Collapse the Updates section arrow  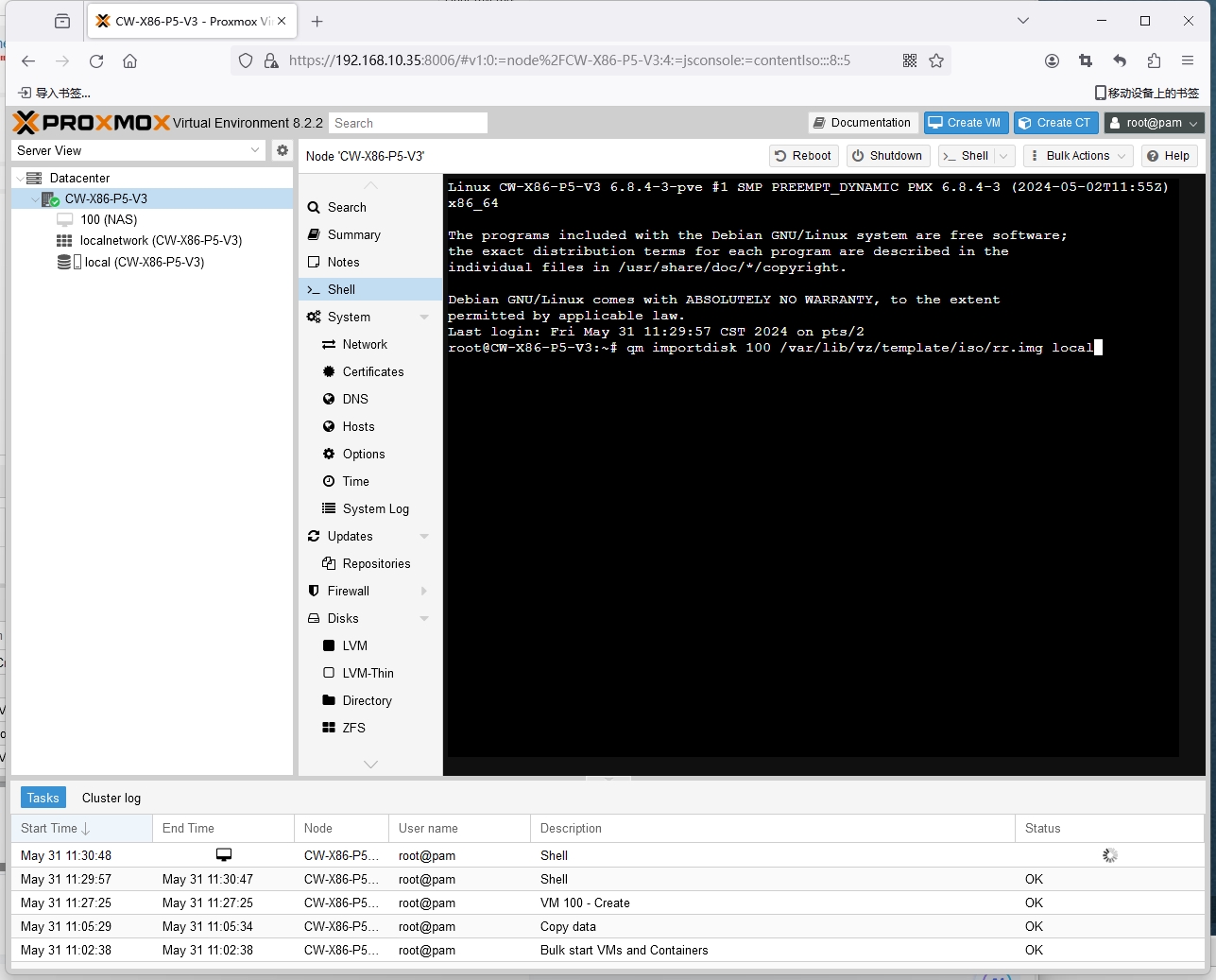point(424,537)
